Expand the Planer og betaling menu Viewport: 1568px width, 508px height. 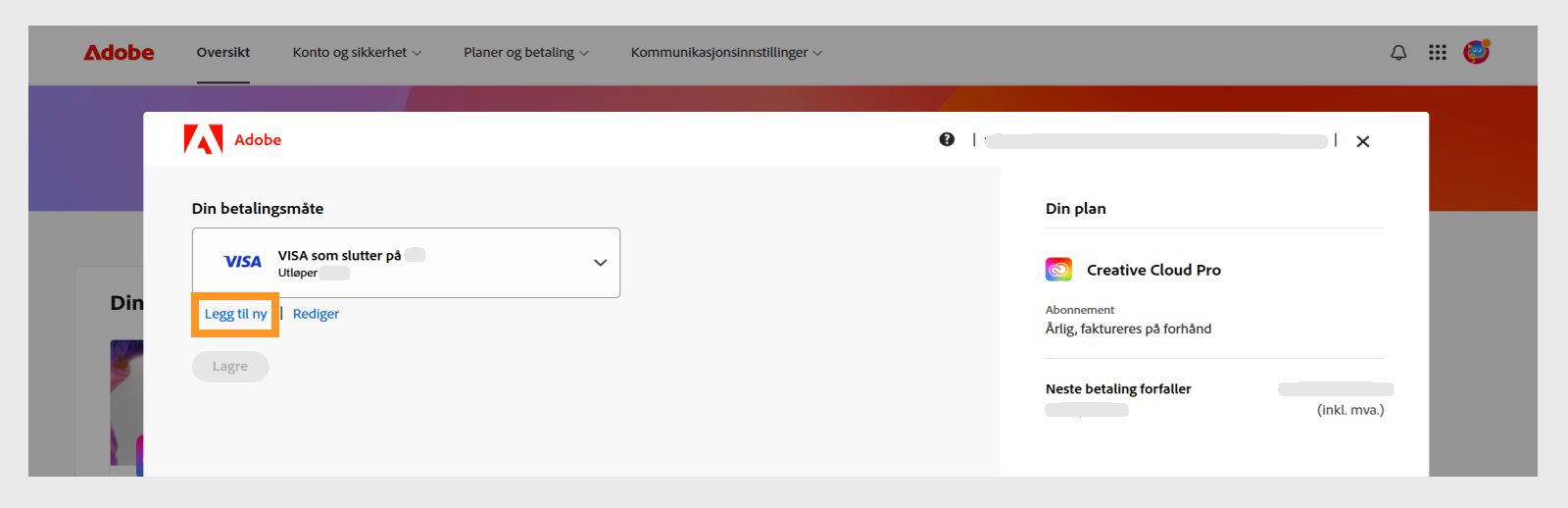pyautogui.click(x=526, y=53)
